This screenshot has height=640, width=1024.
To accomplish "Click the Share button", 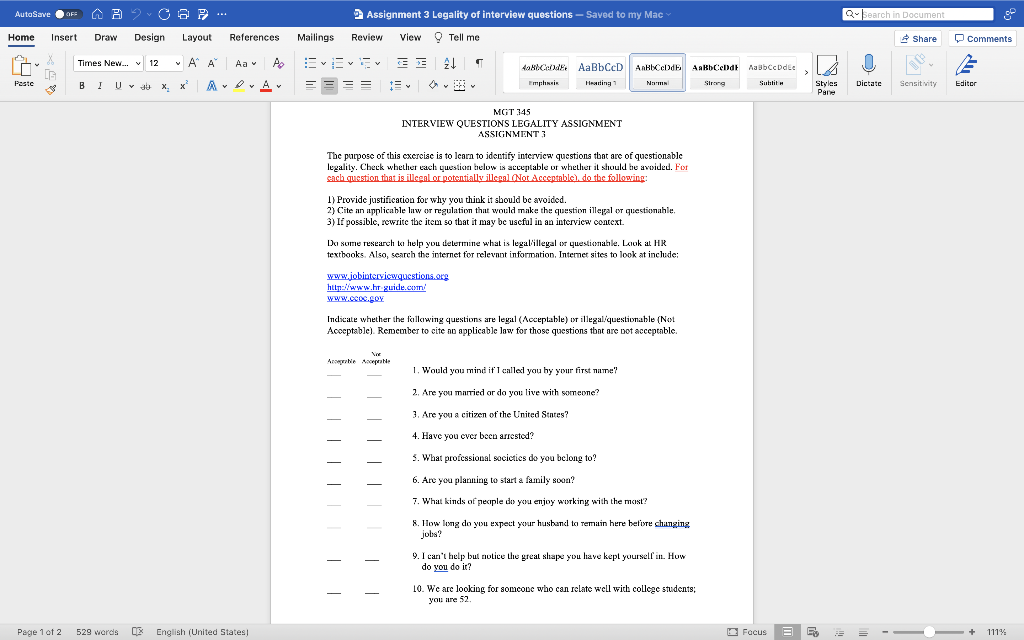I will (x=917, y=38).
